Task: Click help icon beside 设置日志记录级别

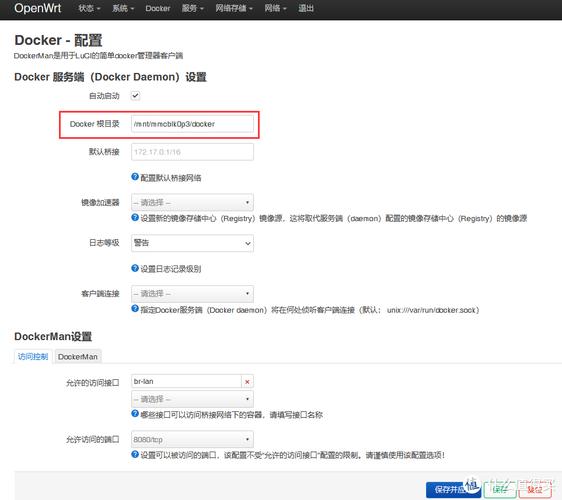Action: [135, 268]
